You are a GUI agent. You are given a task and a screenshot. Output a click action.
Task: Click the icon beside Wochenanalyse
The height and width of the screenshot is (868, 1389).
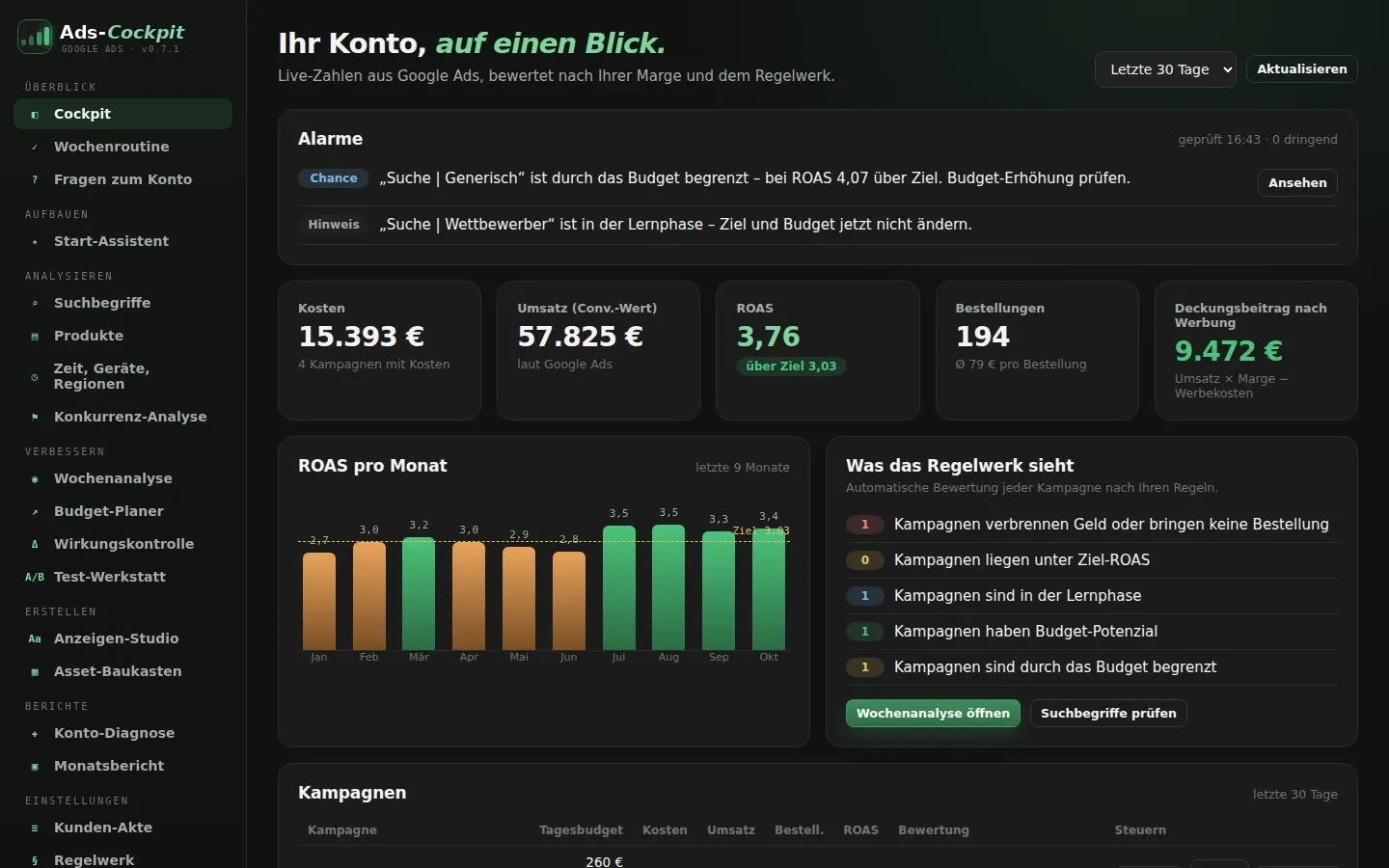pyautogui.click(x=35, y=478)
